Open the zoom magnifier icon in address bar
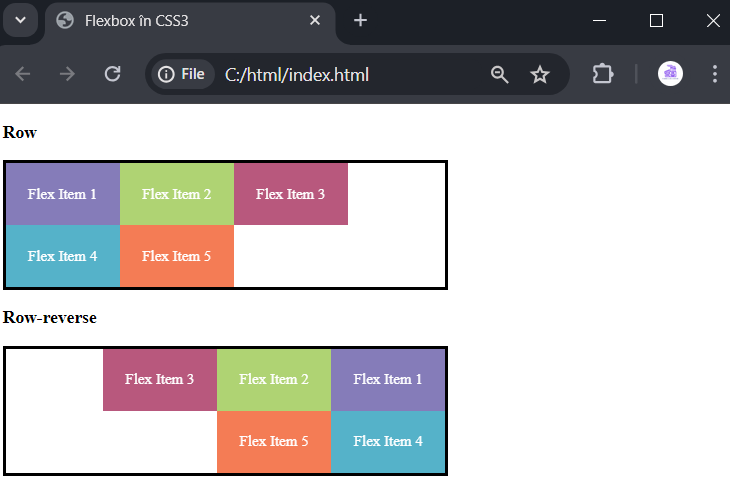Image resolution: width=730 pixels, height=481 pixels. (500, 75)
